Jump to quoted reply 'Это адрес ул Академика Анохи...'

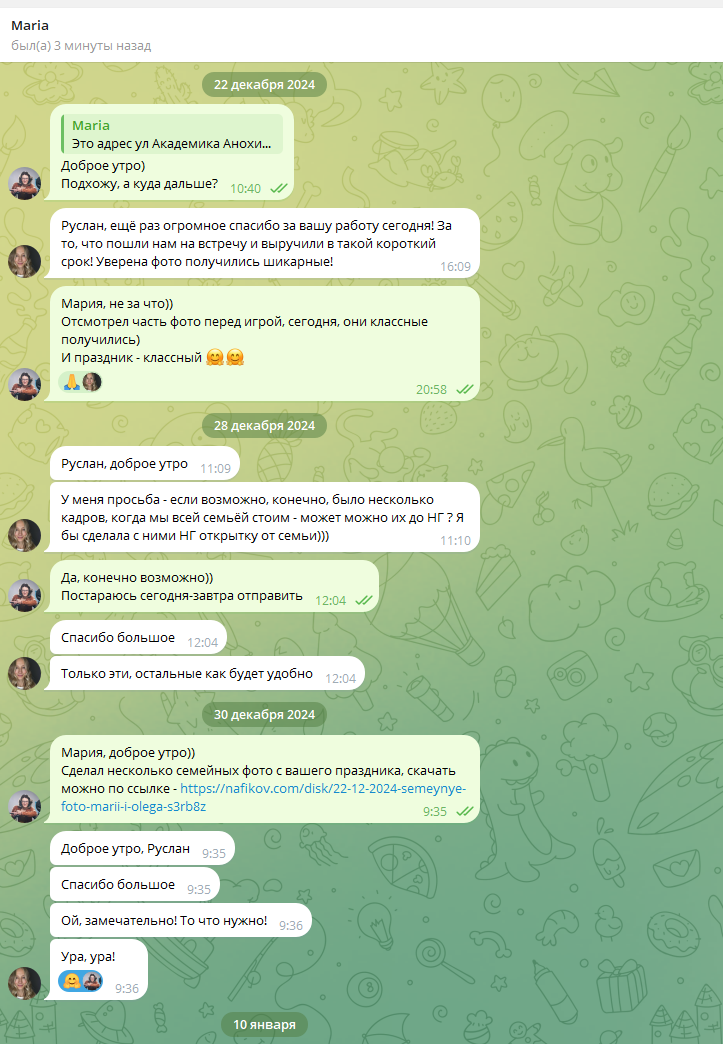coord(172,134)
